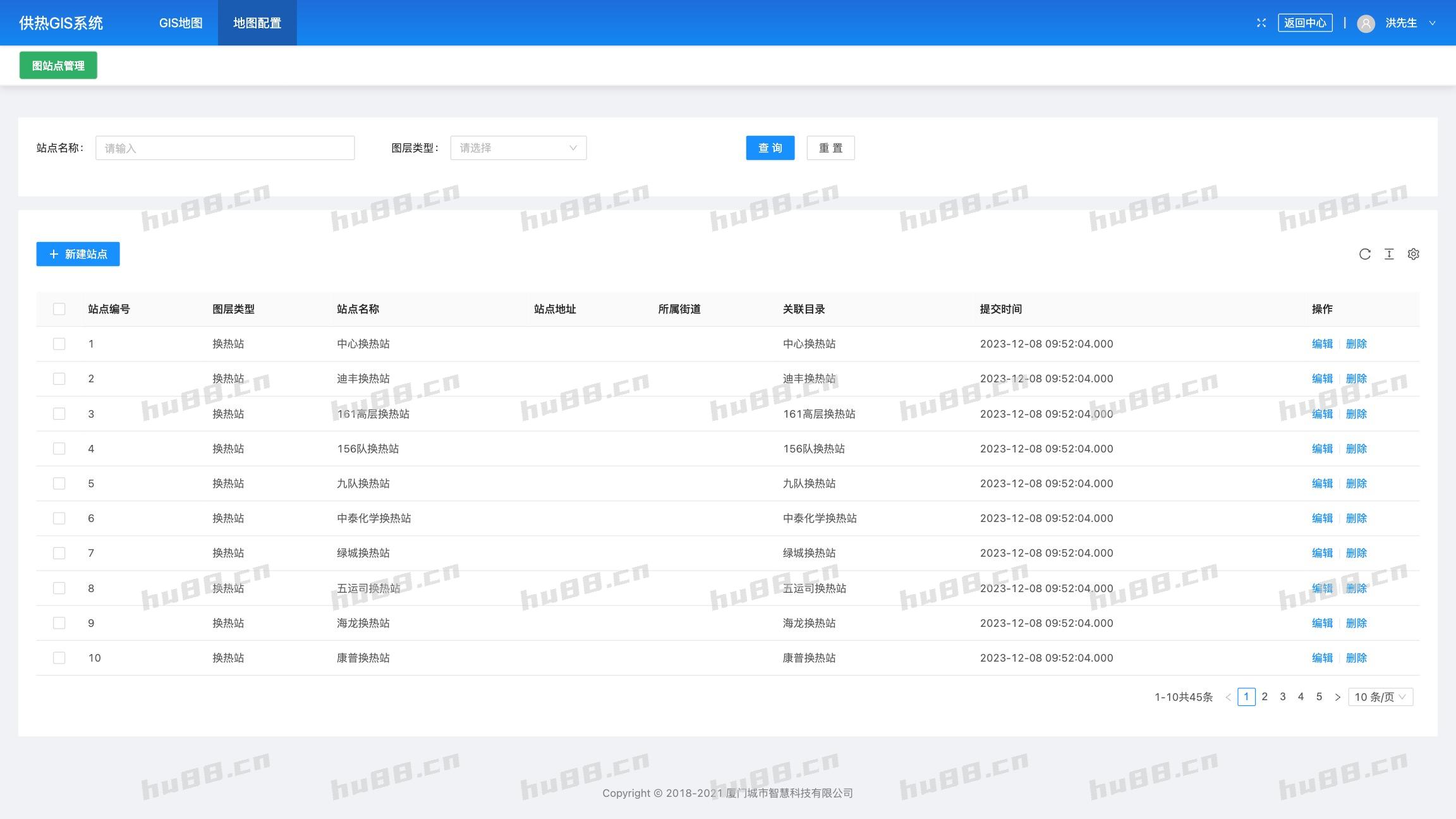
Task: Click the plus icon in 新建站点 button
Action: click(54, 254)
